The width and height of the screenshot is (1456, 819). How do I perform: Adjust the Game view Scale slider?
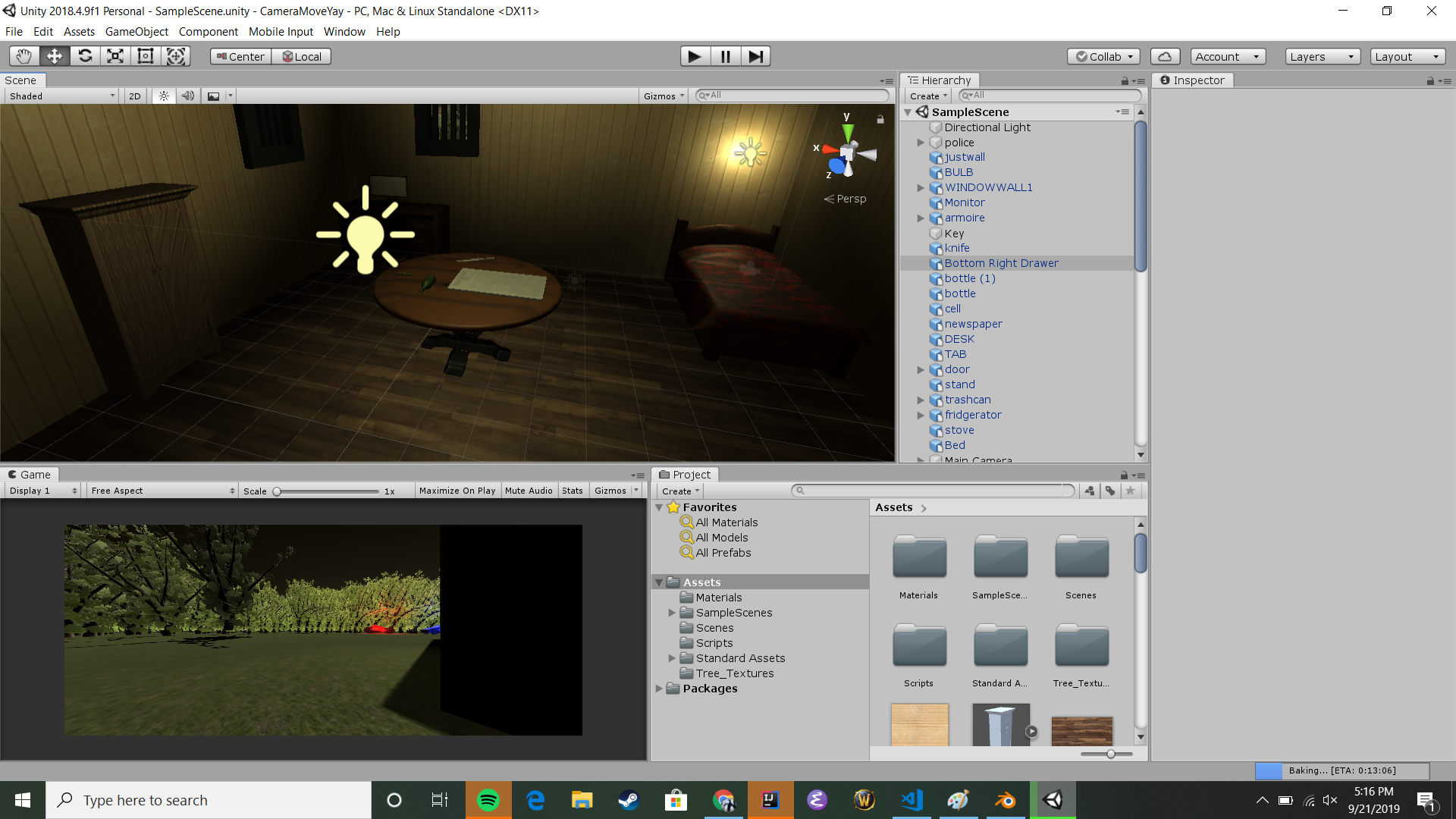pos(278,491)
